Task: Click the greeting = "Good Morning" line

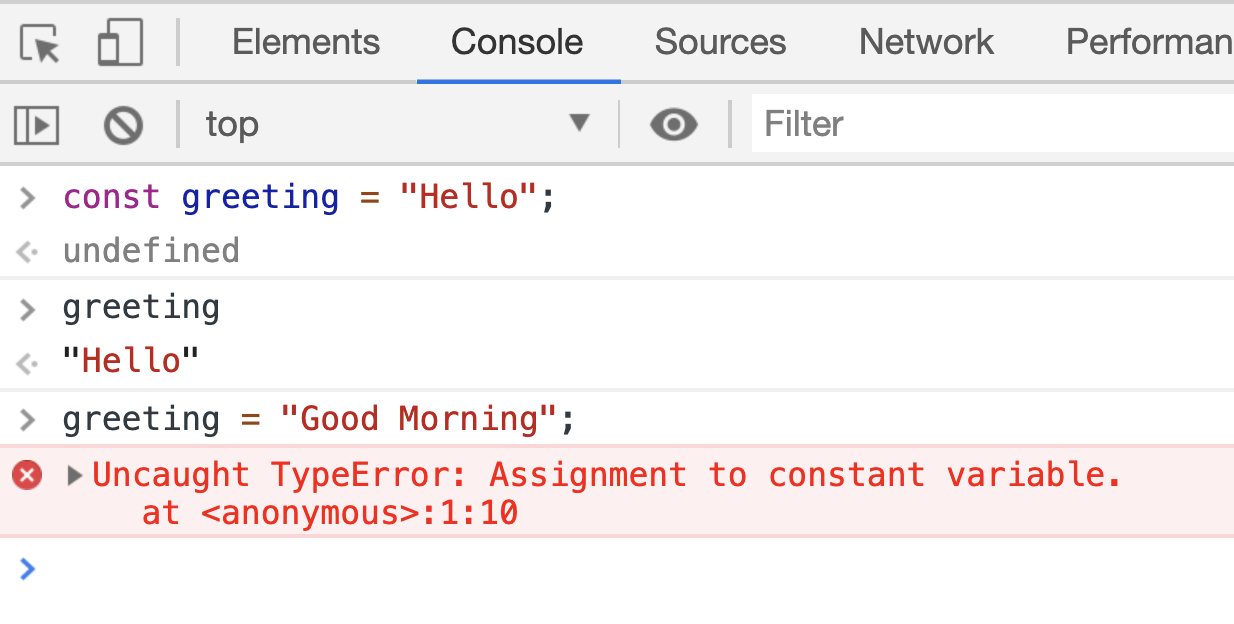Action: point(319,418)
